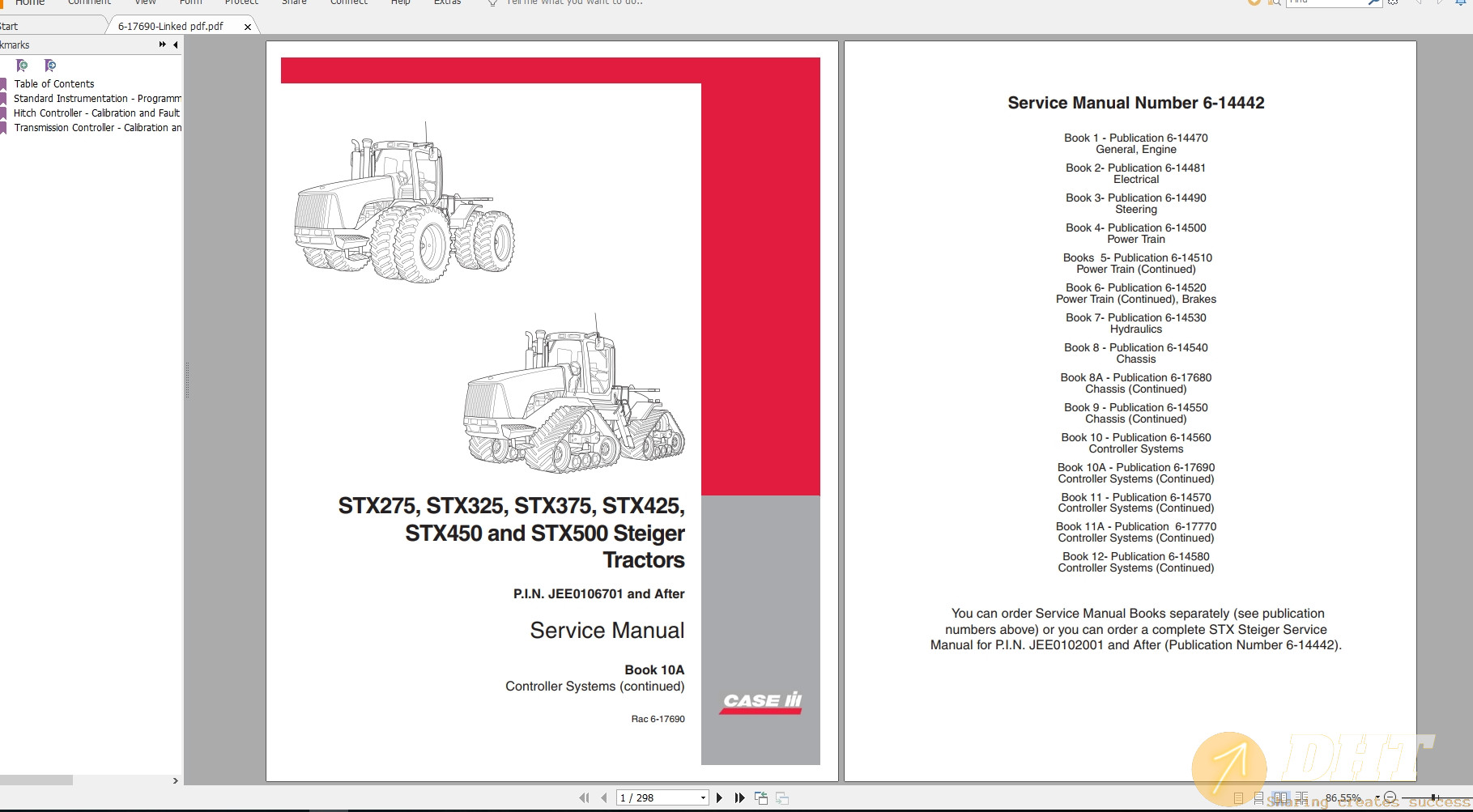Screen dimensions: 1473x812
Task: Go to the first page of the document
Action: (585, 797)
